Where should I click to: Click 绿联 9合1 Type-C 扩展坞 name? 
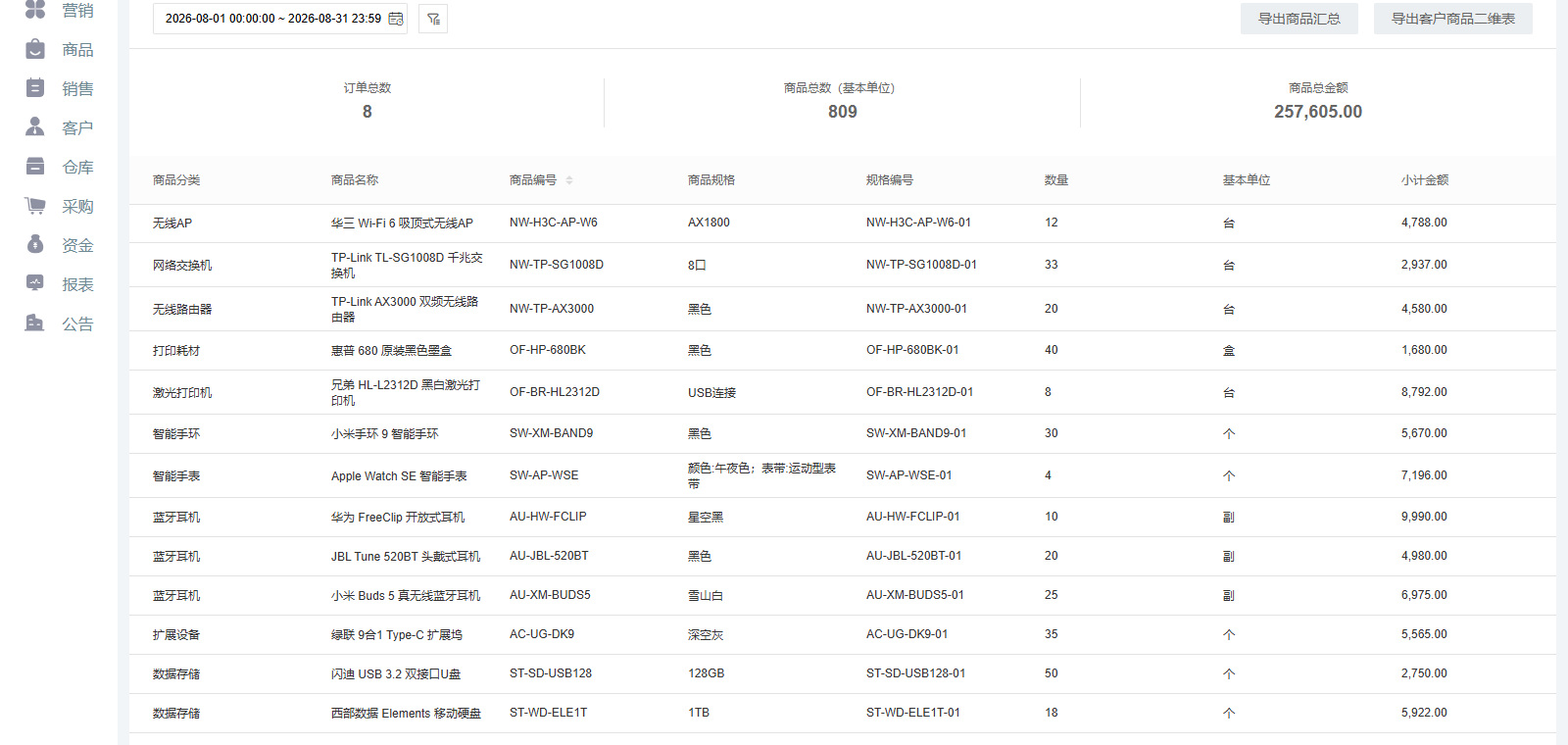(x=397, y=634)
